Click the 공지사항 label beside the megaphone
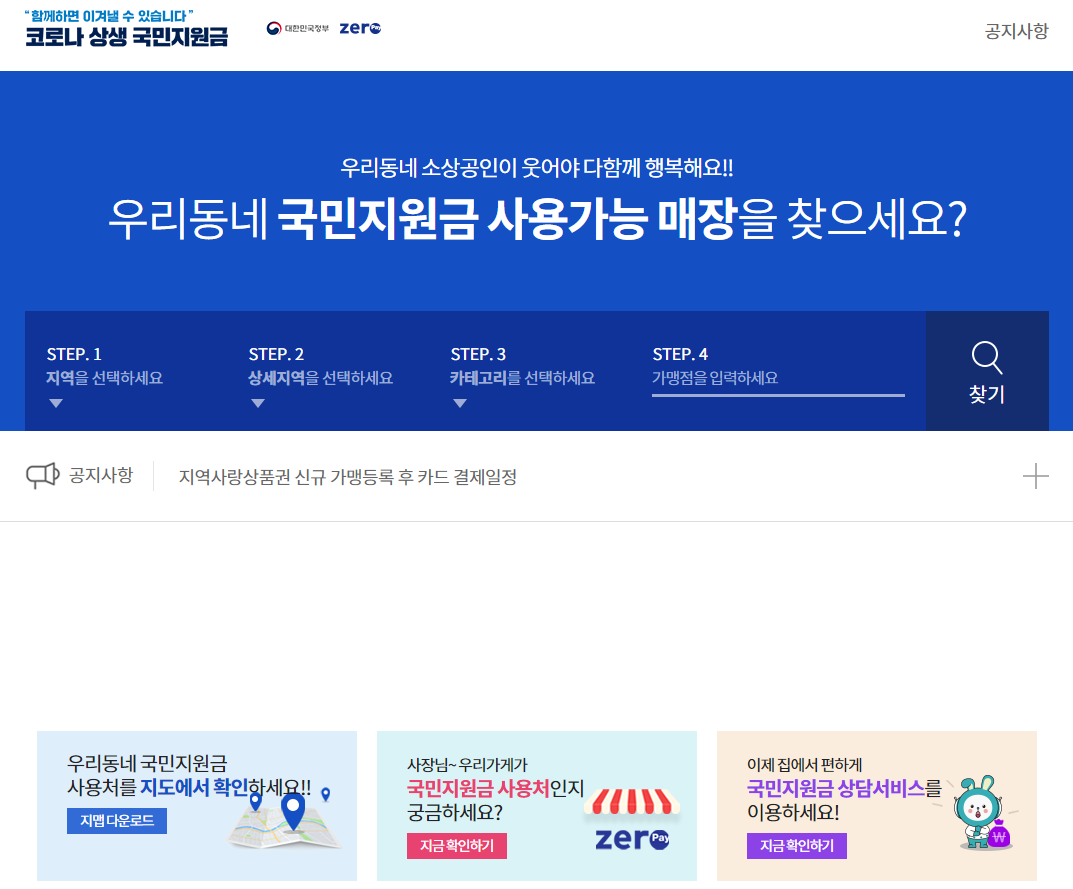 (101, 475)
